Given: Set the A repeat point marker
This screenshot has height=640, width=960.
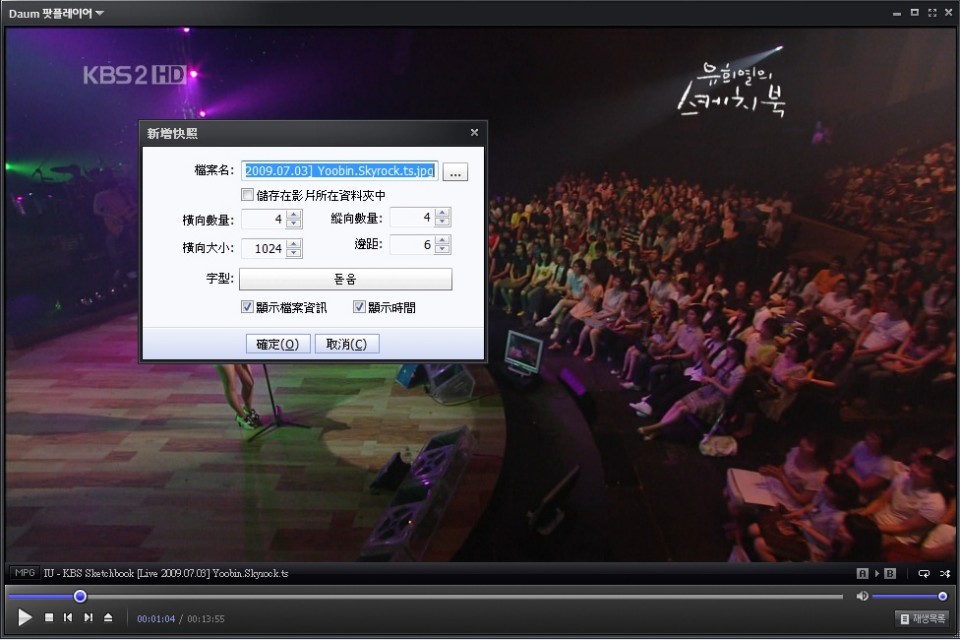Looking at the screenshot, I should coord(862,573).
